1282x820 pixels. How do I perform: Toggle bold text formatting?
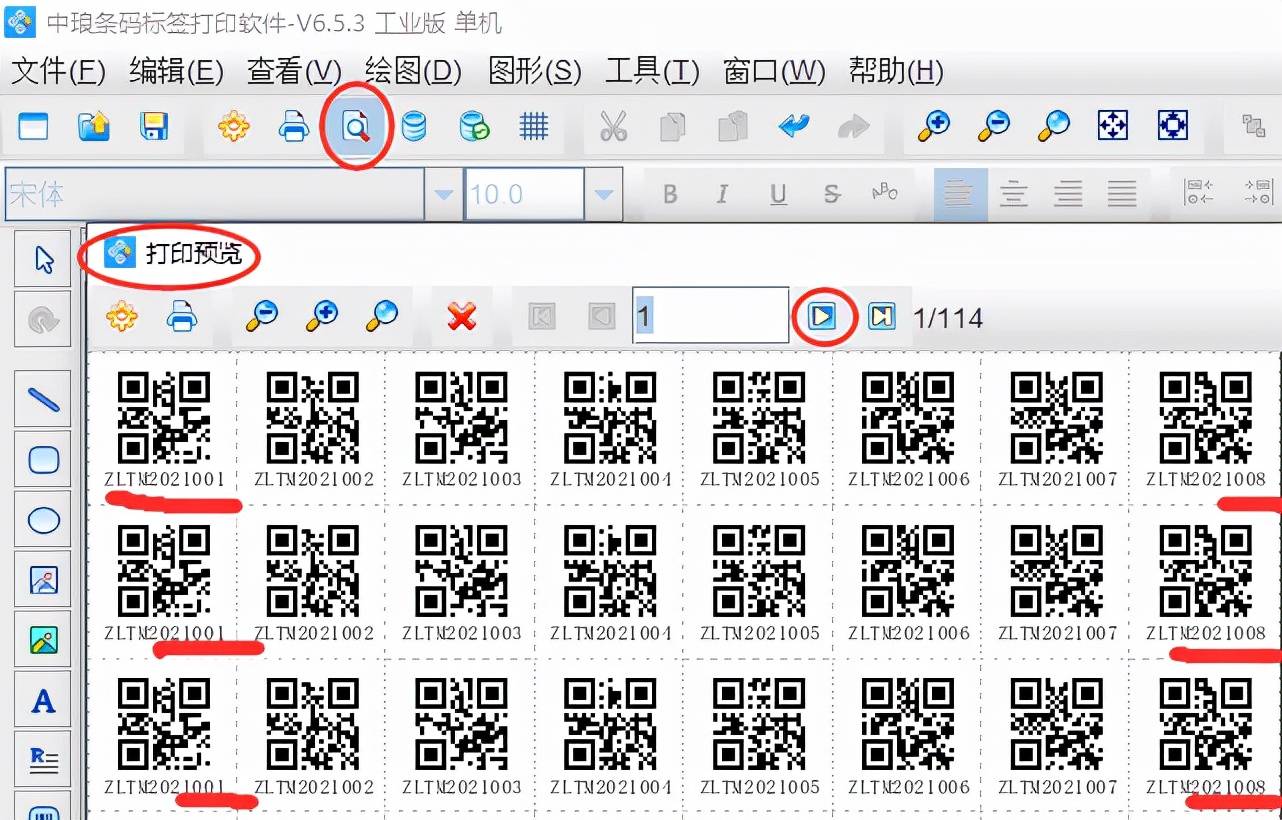(x=670, y=194)
